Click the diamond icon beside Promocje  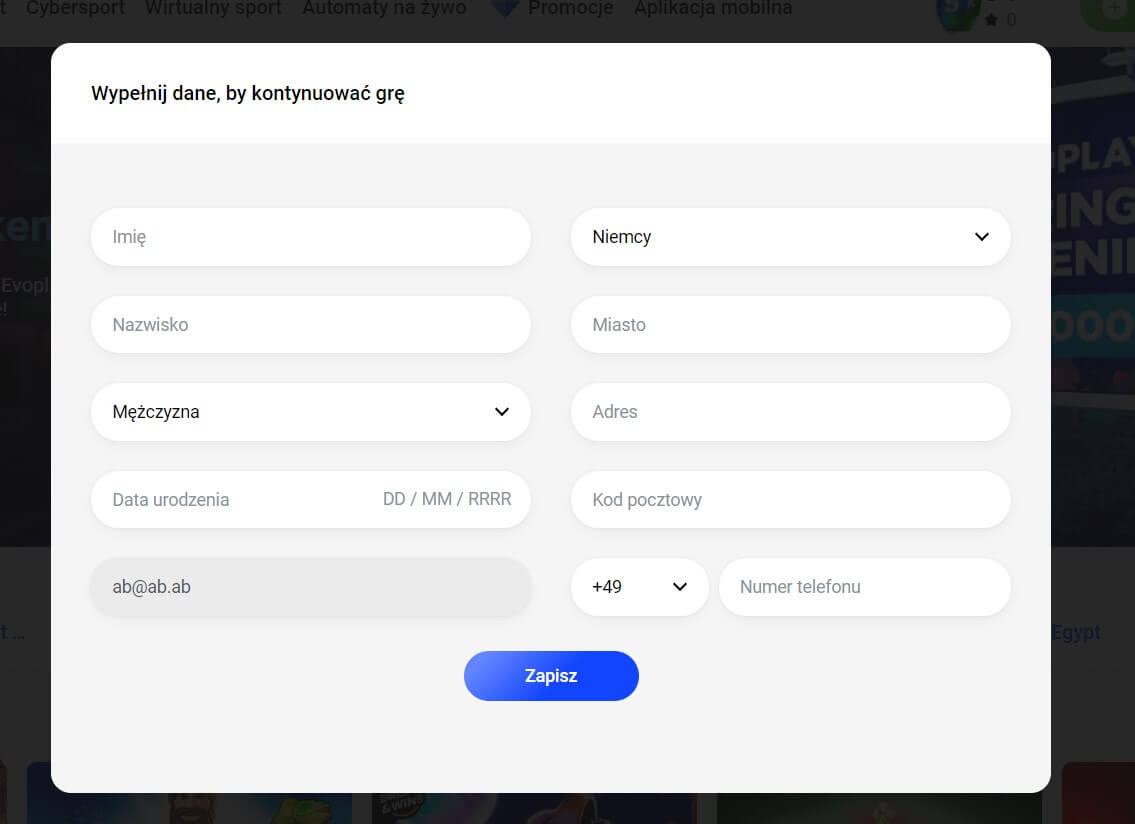coord(505,8)
